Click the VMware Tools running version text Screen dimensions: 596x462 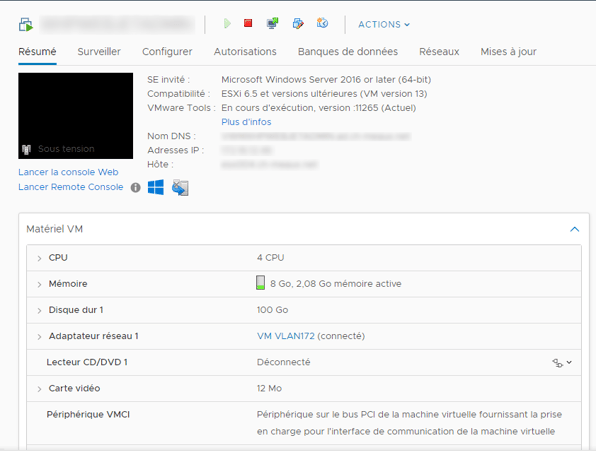coord(319,108)
